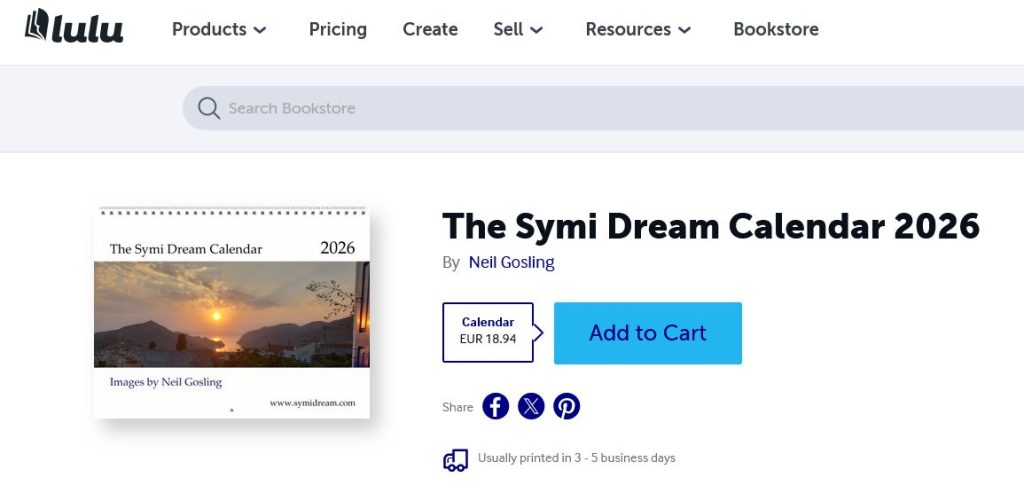
Task: Click the Share label
Action: 457,407
